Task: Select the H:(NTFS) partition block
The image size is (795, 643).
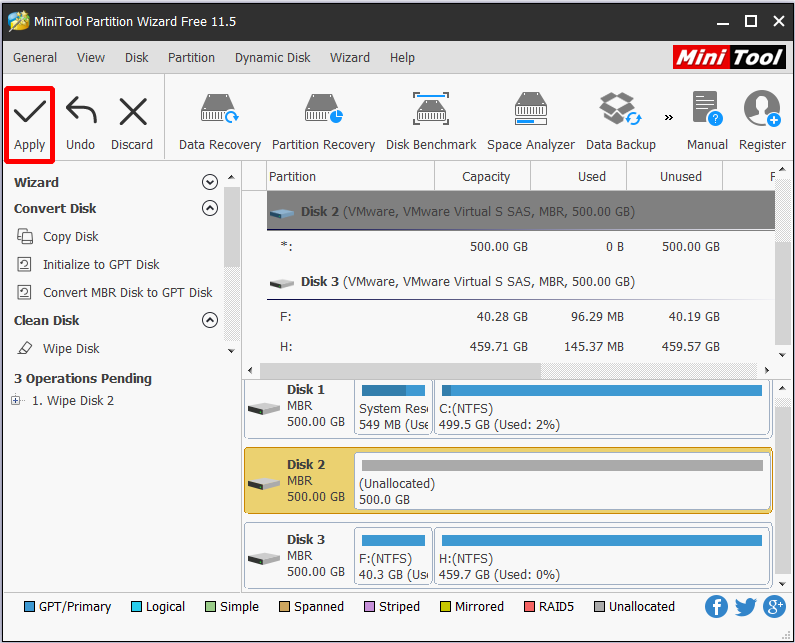Action: coord(602,557)
